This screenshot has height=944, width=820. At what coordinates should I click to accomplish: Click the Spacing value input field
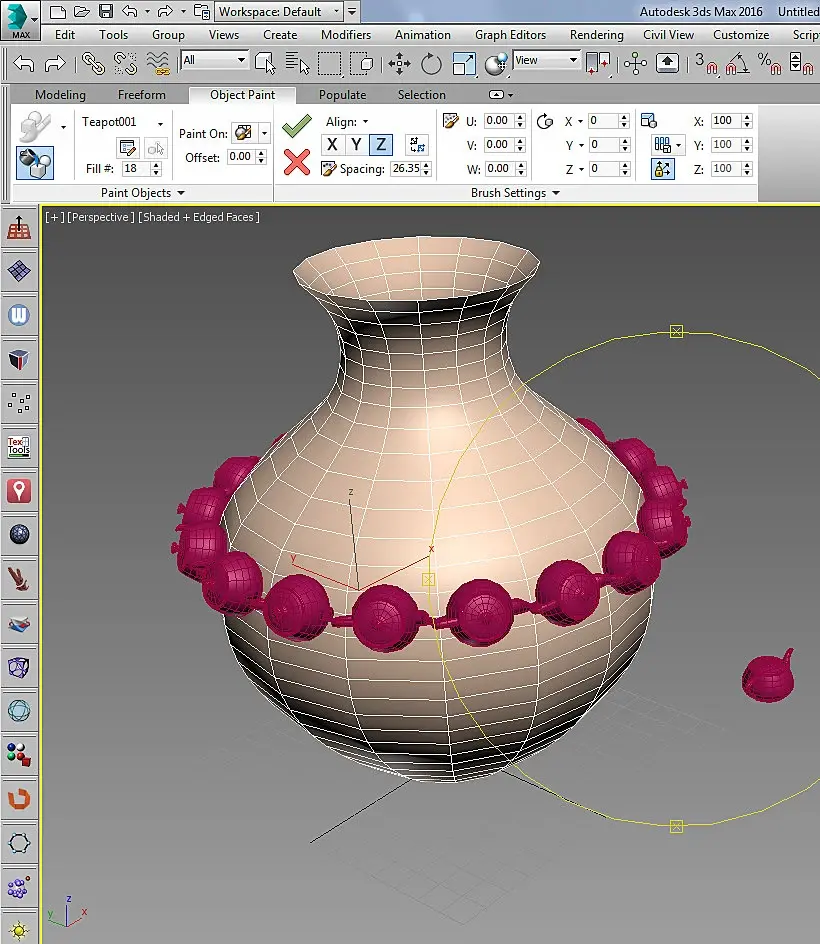point(406,169)
